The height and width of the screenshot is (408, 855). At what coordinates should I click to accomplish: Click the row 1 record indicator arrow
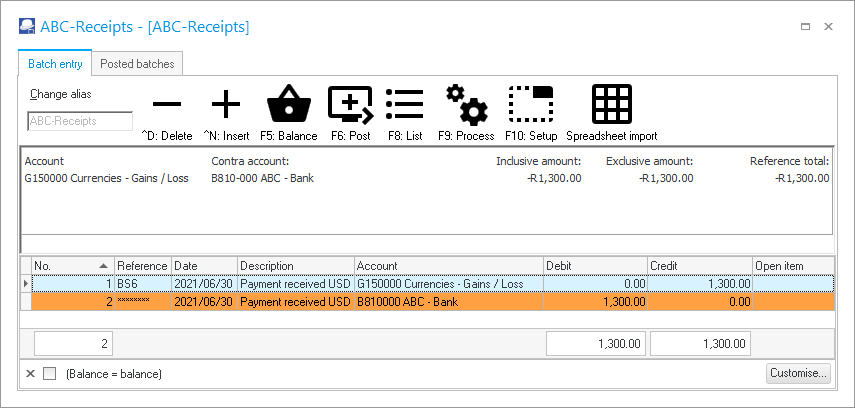click(25, 284)
